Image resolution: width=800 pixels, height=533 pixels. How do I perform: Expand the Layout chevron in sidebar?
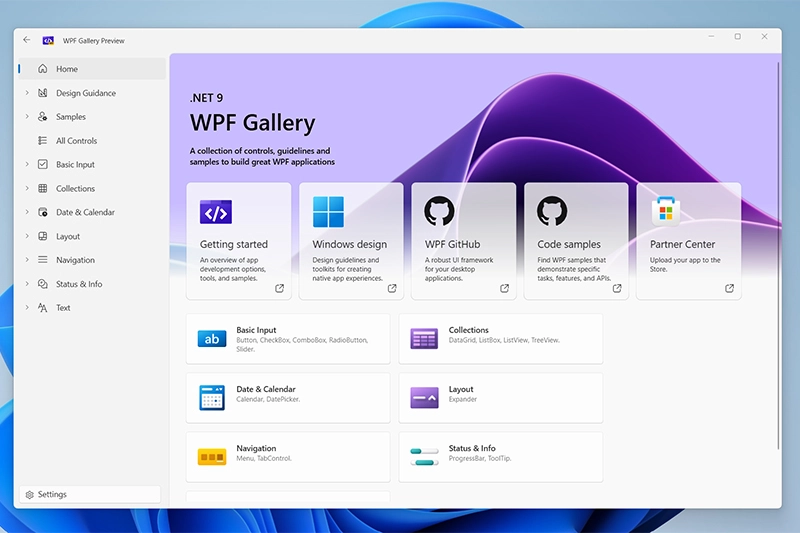(x=27, y=236)
